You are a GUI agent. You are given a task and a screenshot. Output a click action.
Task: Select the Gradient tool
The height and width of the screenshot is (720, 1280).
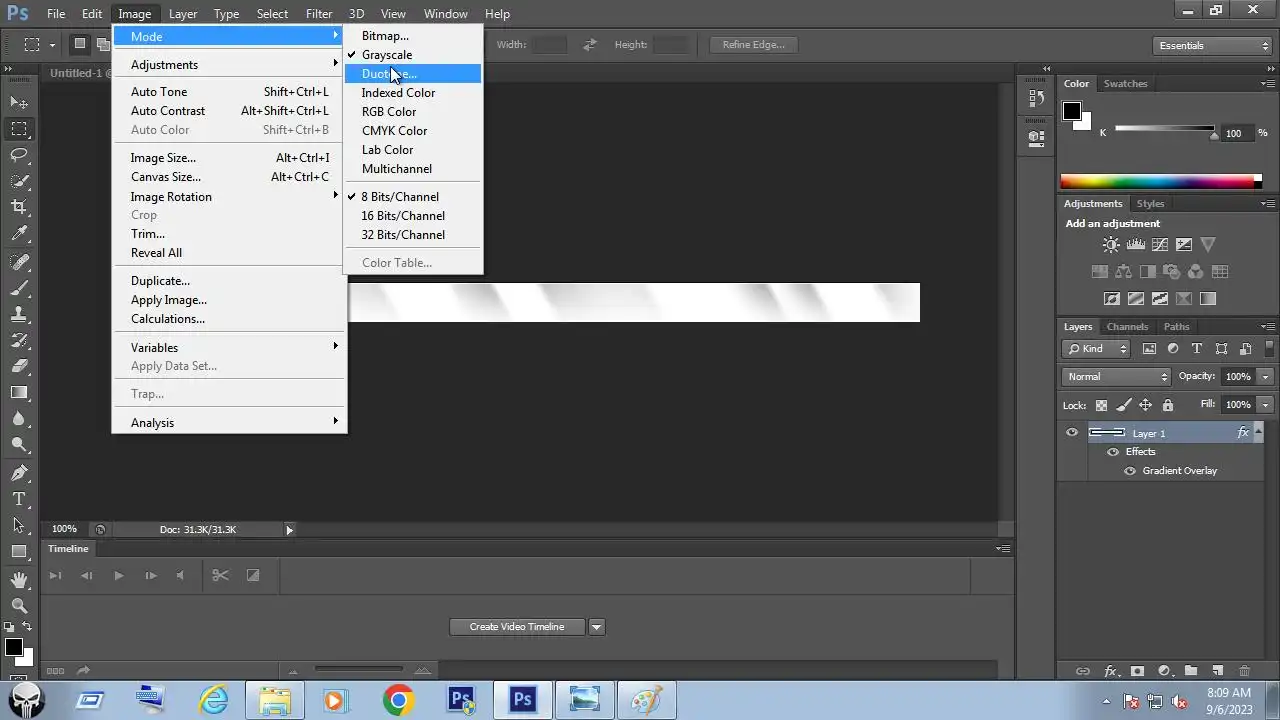[x=19, y=392]
